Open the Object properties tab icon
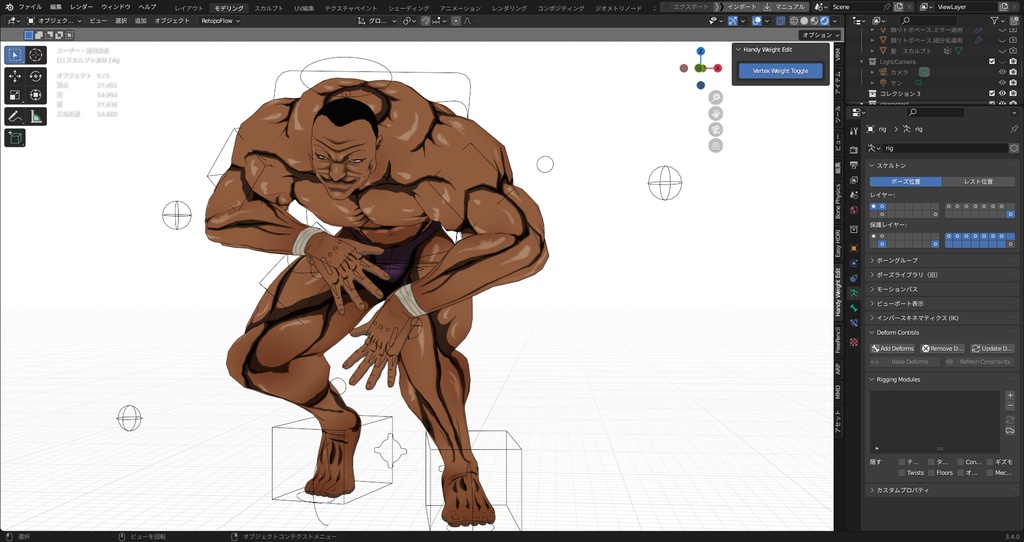1024x542 pixels. (x=854, y=248)
